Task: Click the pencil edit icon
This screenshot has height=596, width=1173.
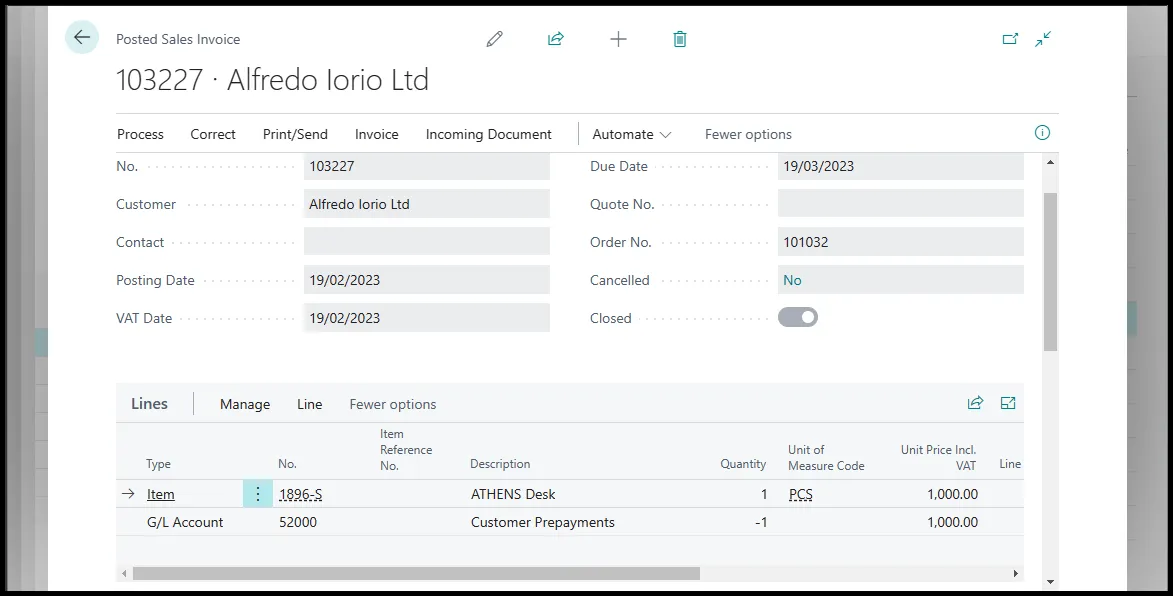Action: (494, 39)
